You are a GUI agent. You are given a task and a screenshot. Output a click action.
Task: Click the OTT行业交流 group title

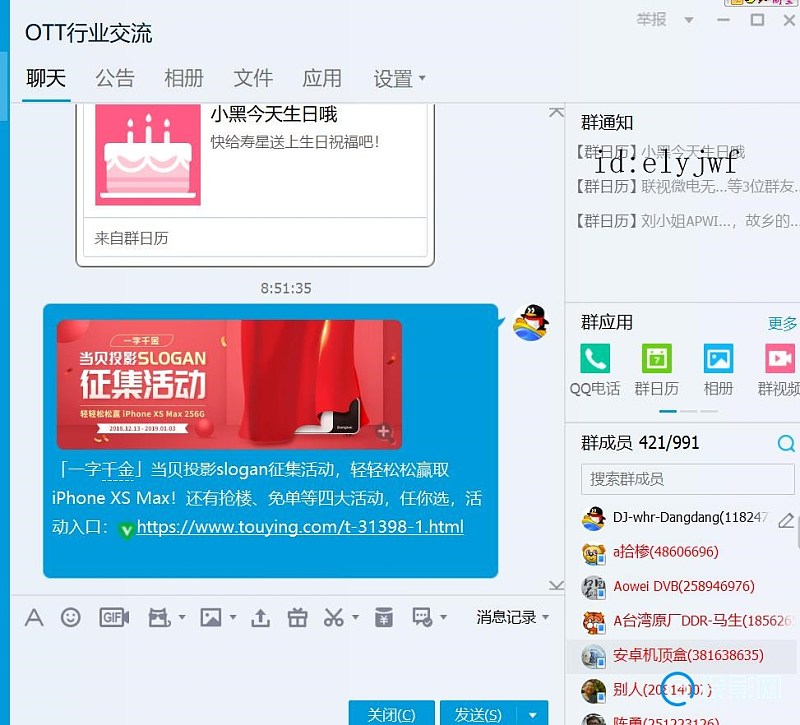88,33
